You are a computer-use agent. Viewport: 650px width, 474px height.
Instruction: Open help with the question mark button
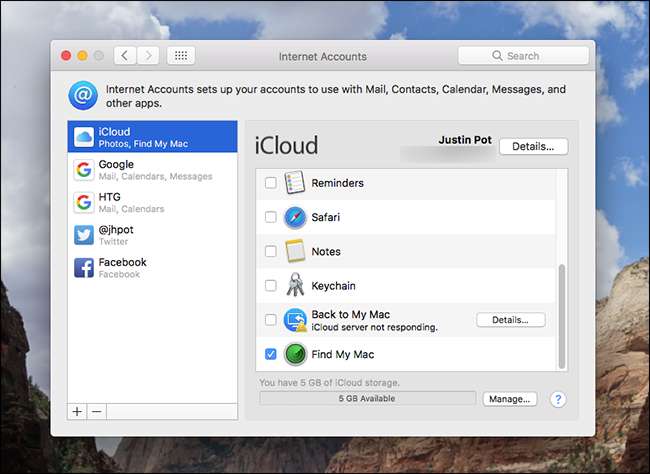[x=558, y=399]
